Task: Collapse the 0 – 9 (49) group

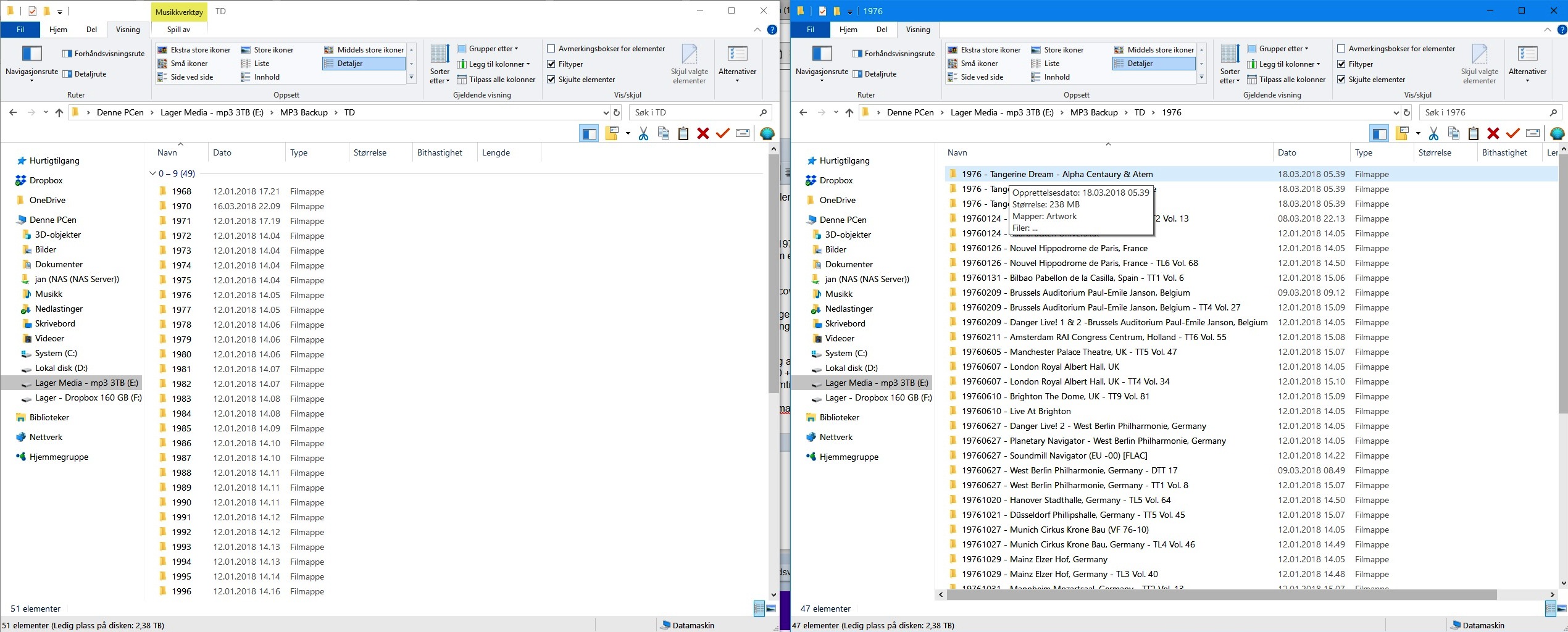Action: pyautogui.click(x=152, y=173)
